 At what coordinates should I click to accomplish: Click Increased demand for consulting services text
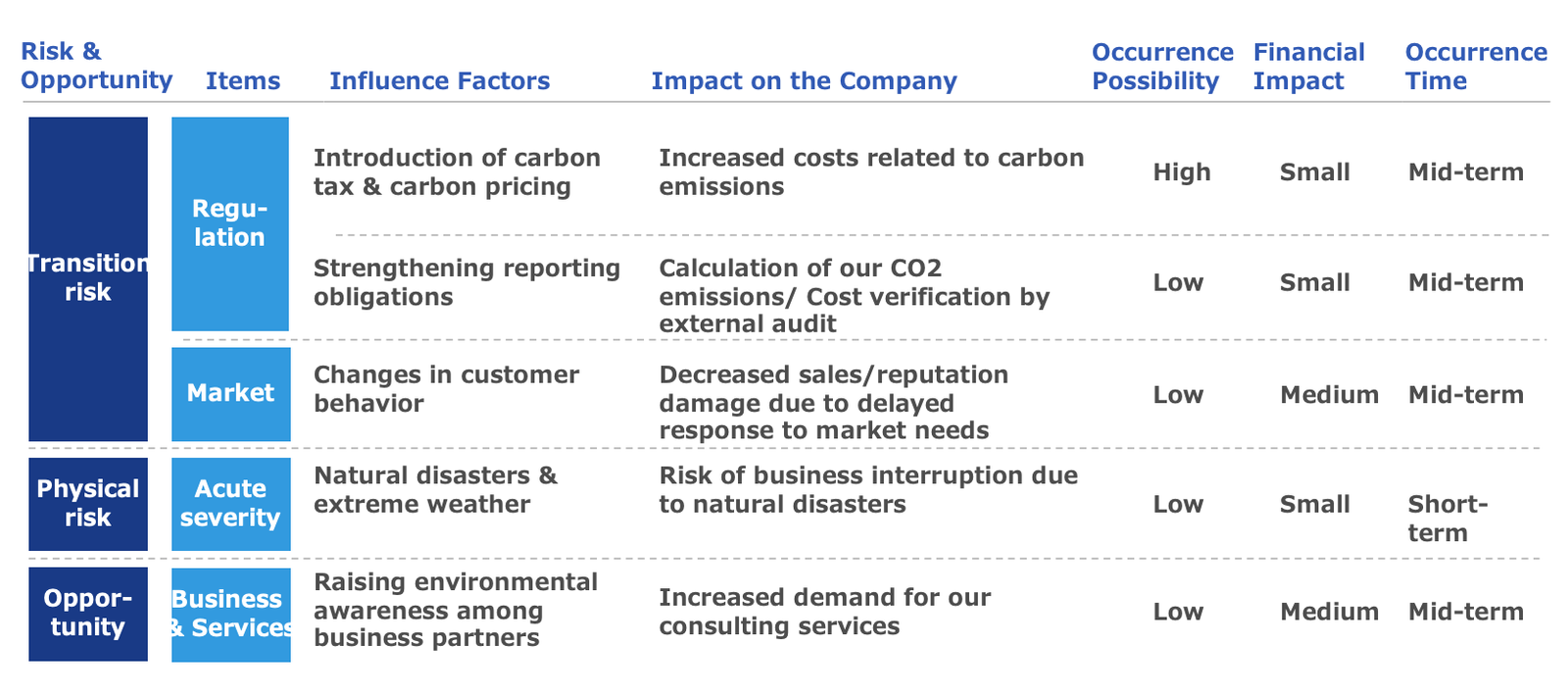pos(824,612)
